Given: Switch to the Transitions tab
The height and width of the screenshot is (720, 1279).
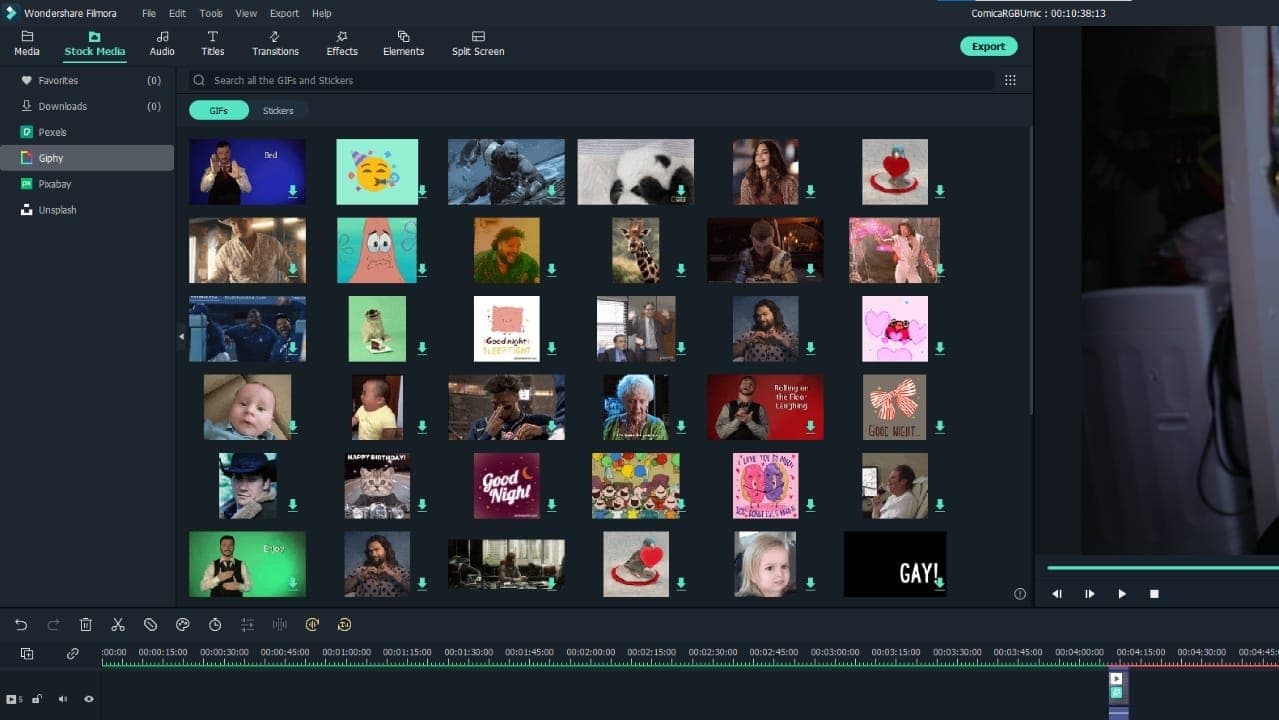Looking at the screenshot, I should 275,44.
